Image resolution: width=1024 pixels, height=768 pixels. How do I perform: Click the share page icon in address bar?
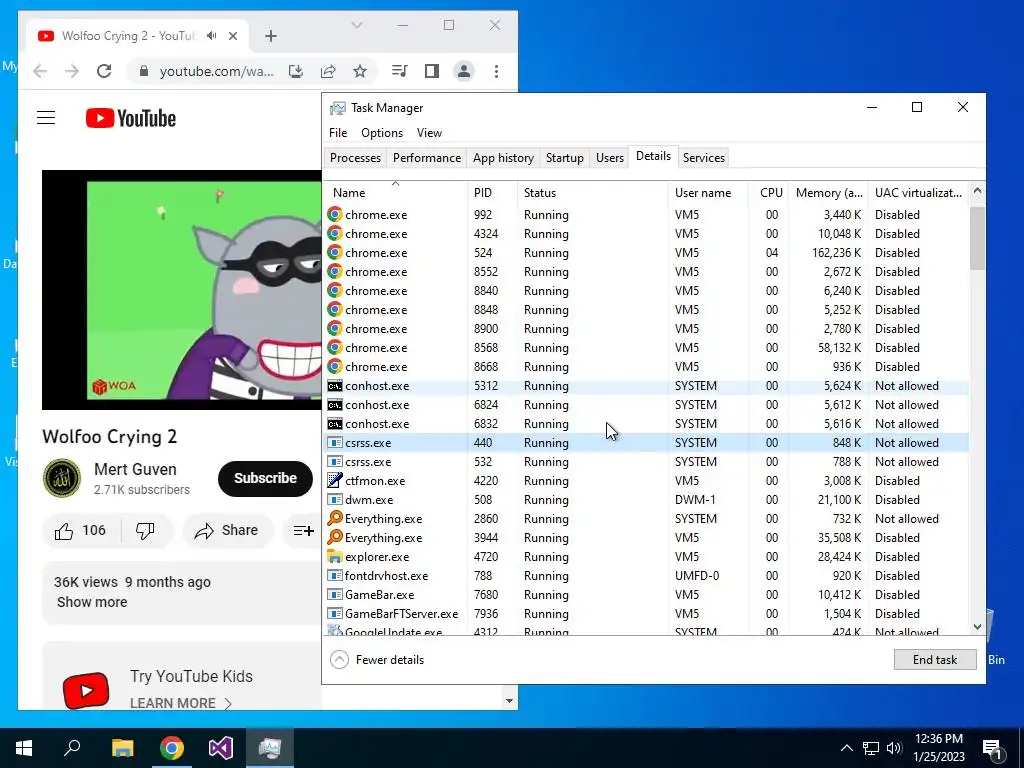pos(328,71)
